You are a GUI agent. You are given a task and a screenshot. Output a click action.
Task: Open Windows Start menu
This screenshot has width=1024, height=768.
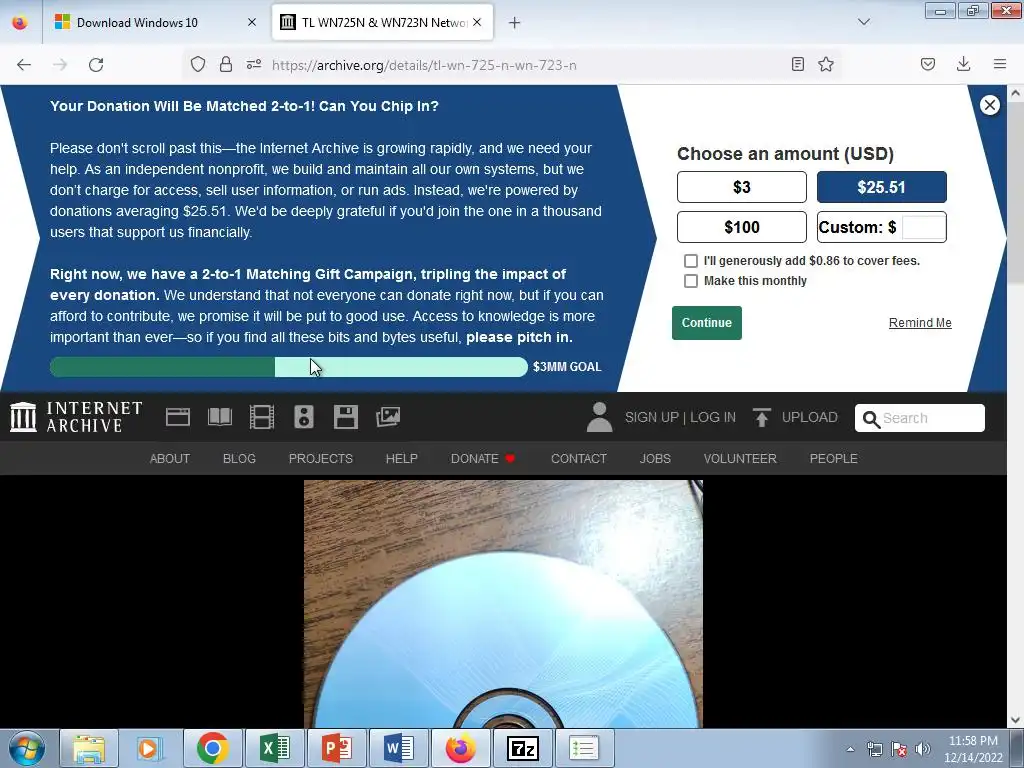(27, 748)
